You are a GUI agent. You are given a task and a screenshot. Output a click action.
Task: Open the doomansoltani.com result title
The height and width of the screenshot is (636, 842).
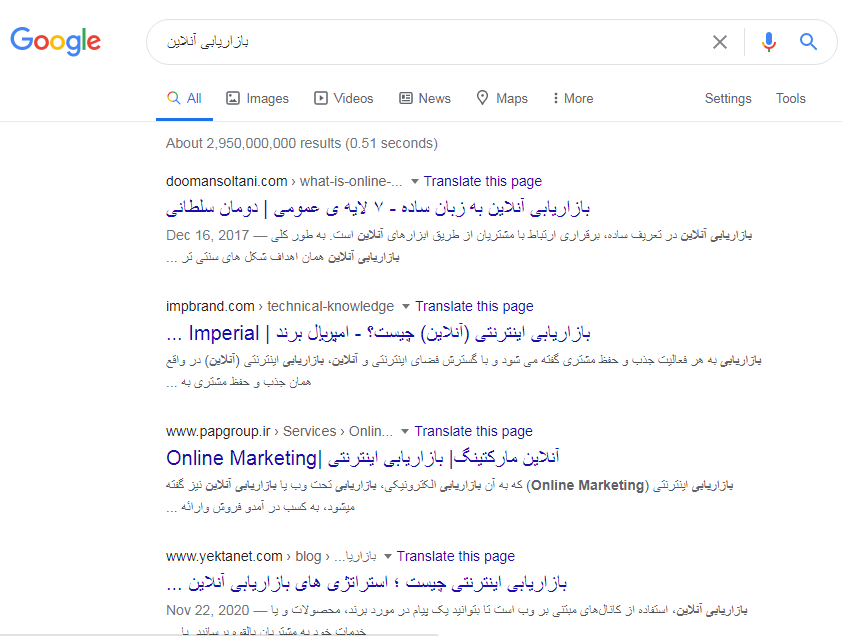click(x=378, y=208)
